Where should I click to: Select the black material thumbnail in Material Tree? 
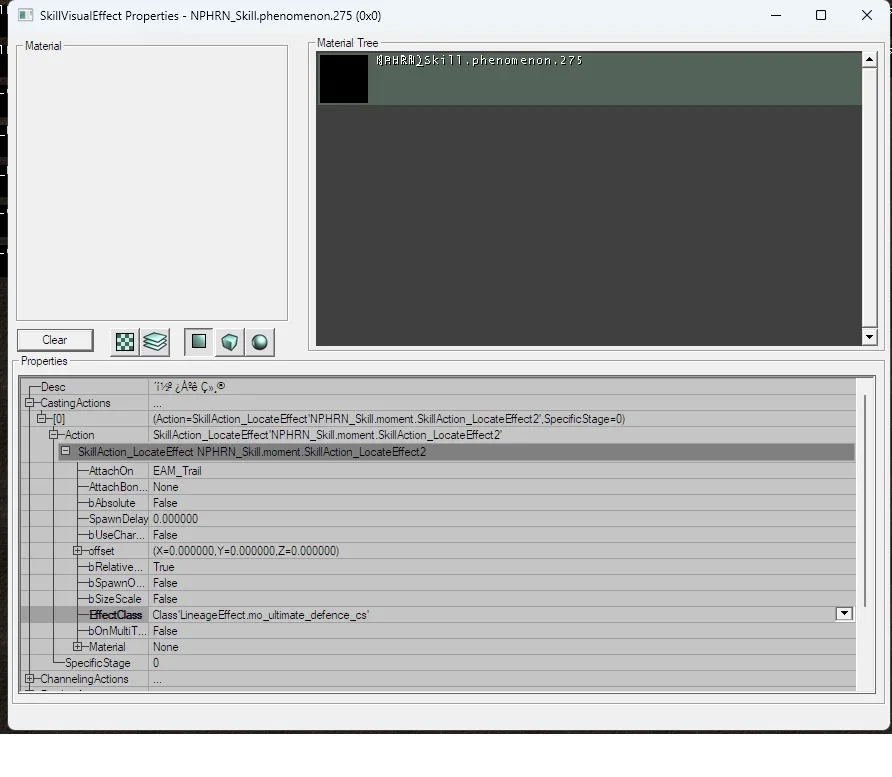[x=344, y=78]
